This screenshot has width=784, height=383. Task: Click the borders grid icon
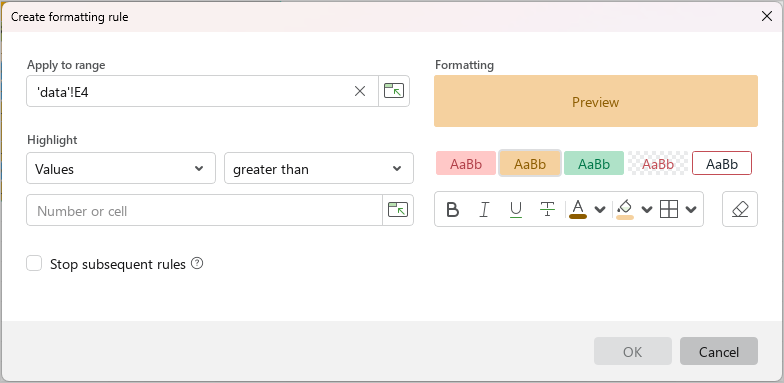[x=669, y=210]
